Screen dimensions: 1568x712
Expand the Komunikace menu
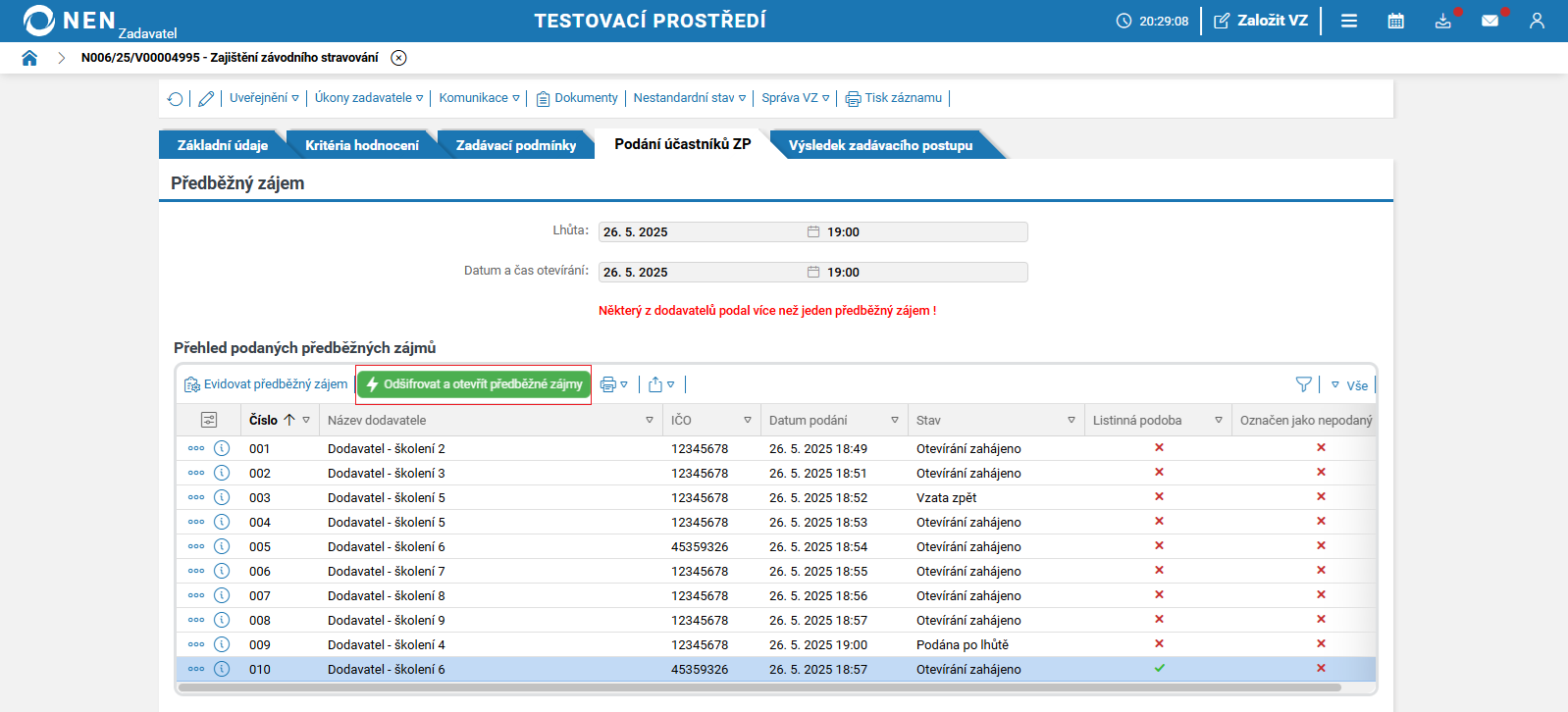479,98
